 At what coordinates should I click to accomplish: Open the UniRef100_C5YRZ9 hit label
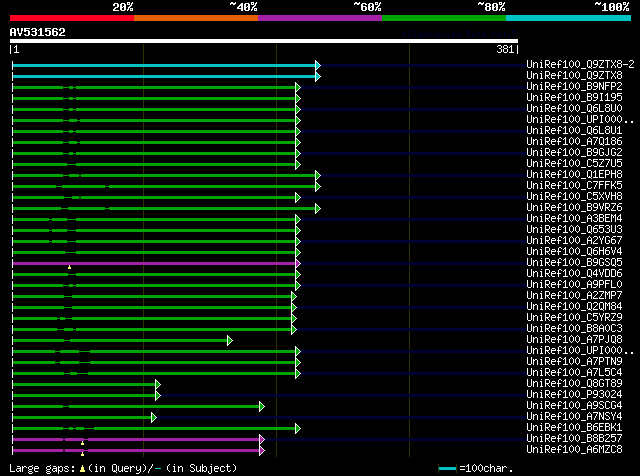[574, 318]
